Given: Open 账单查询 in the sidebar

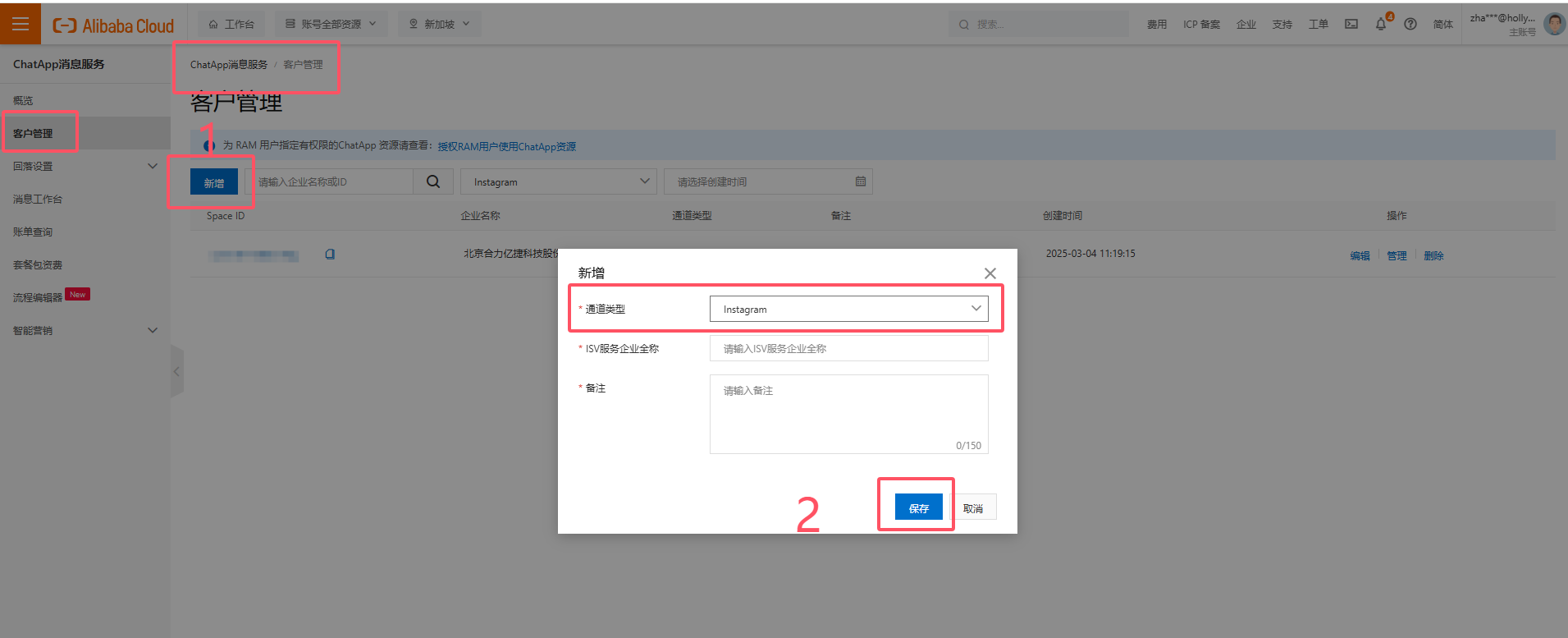Looking at the screenshot, I should (85, 232).
